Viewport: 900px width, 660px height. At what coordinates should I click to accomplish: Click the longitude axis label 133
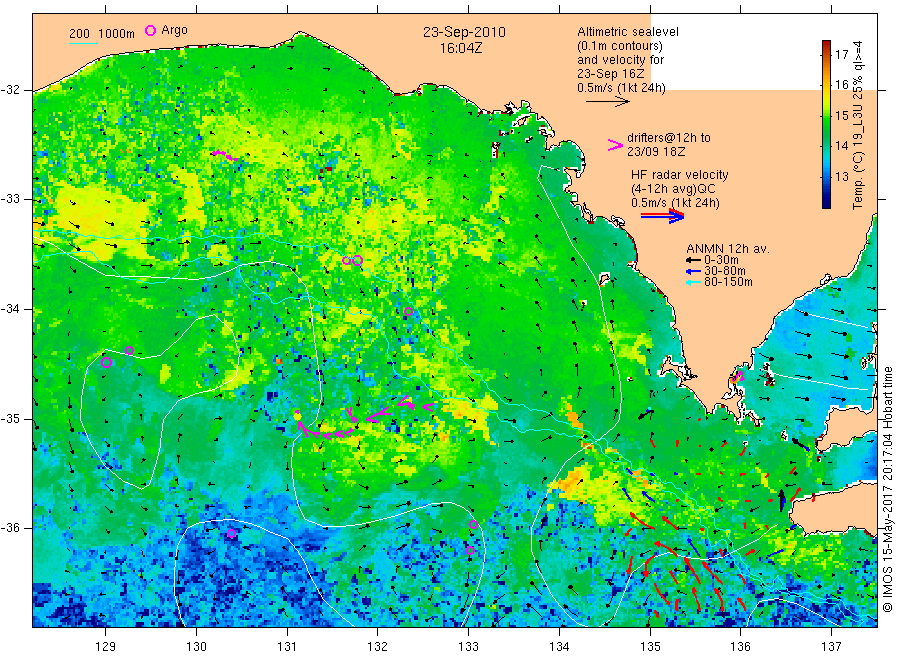[468, 647]
